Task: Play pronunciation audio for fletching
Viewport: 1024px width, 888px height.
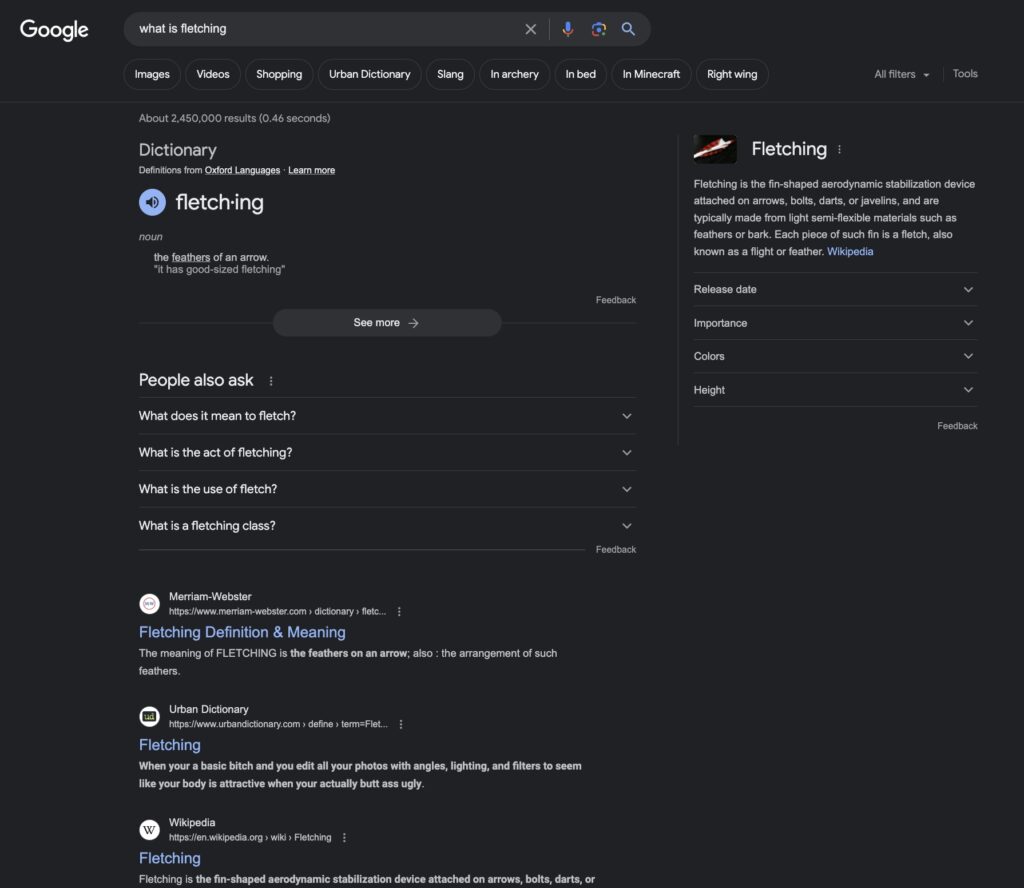Action: 152,202
